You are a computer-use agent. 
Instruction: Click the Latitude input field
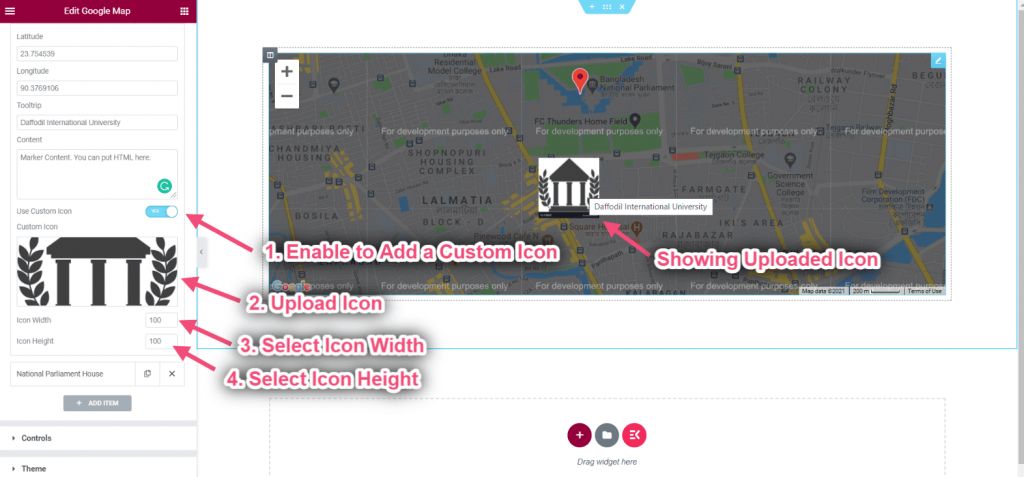(97, 54)
